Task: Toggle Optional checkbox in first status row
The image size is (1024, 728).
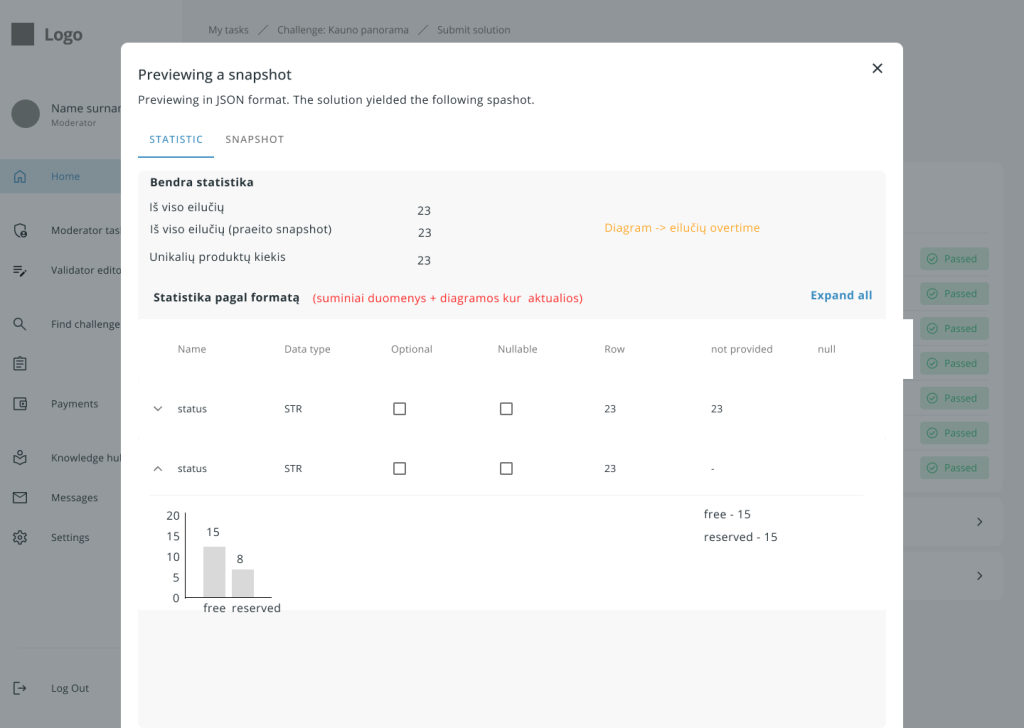Action: (400, 409)
